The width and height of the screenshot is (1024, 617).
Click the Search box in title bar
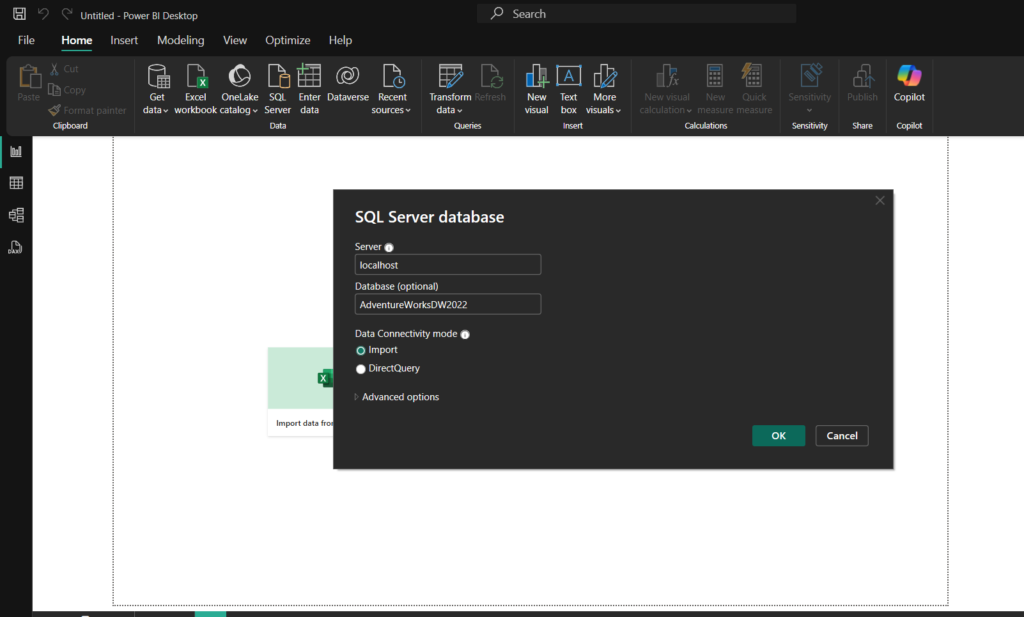pos(637,14)
